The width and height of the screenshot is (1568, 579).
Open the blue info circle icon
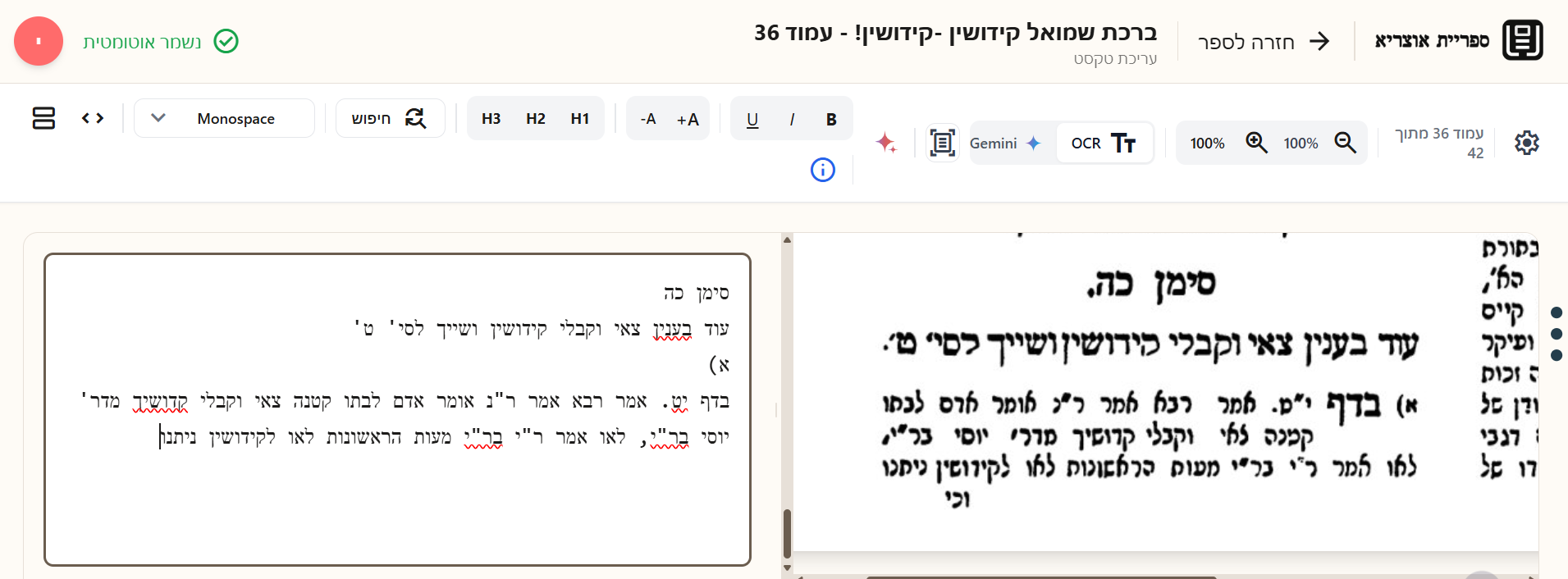tap(822, 170)
